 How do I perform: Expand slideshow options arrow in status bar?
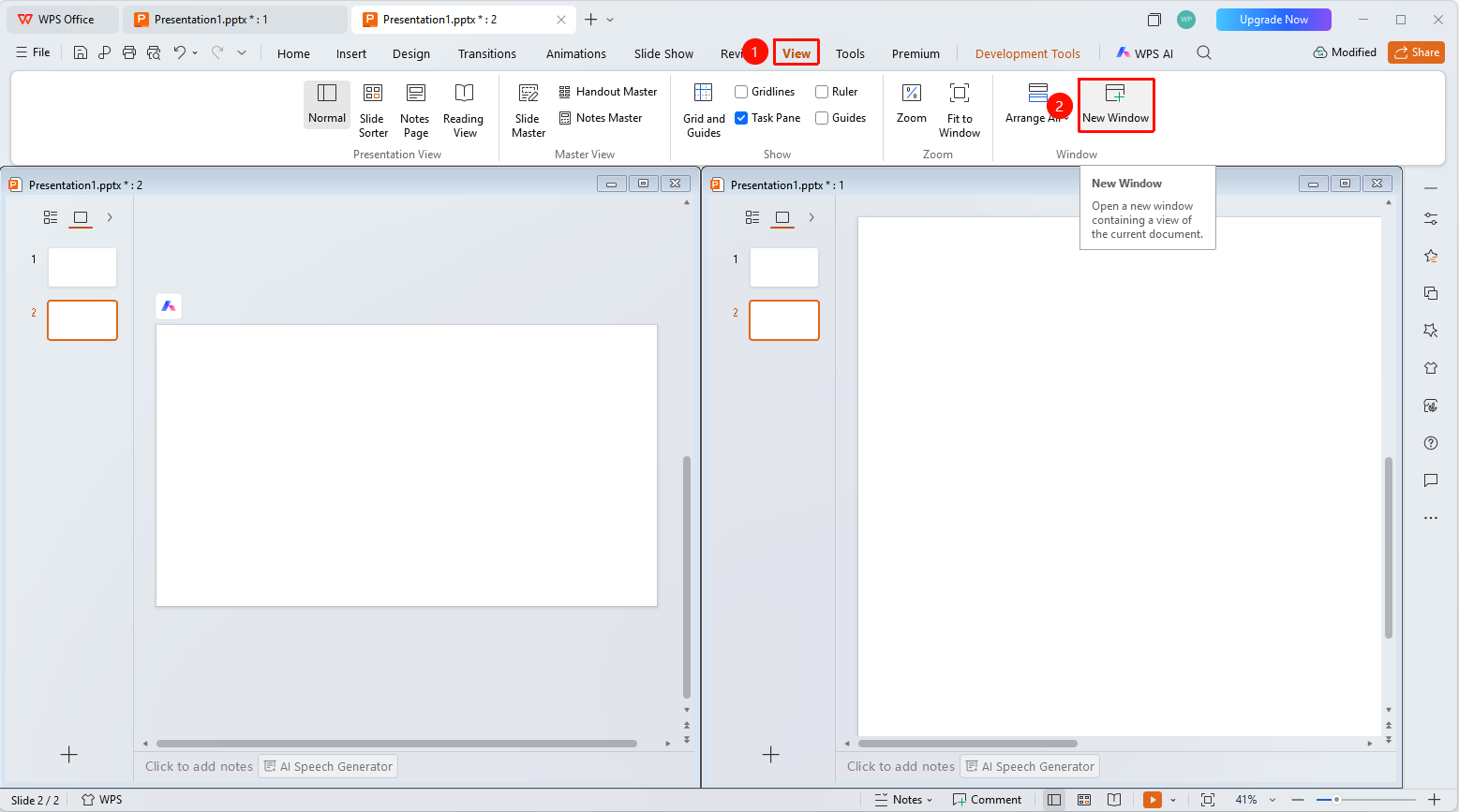tap(1173, 800)
